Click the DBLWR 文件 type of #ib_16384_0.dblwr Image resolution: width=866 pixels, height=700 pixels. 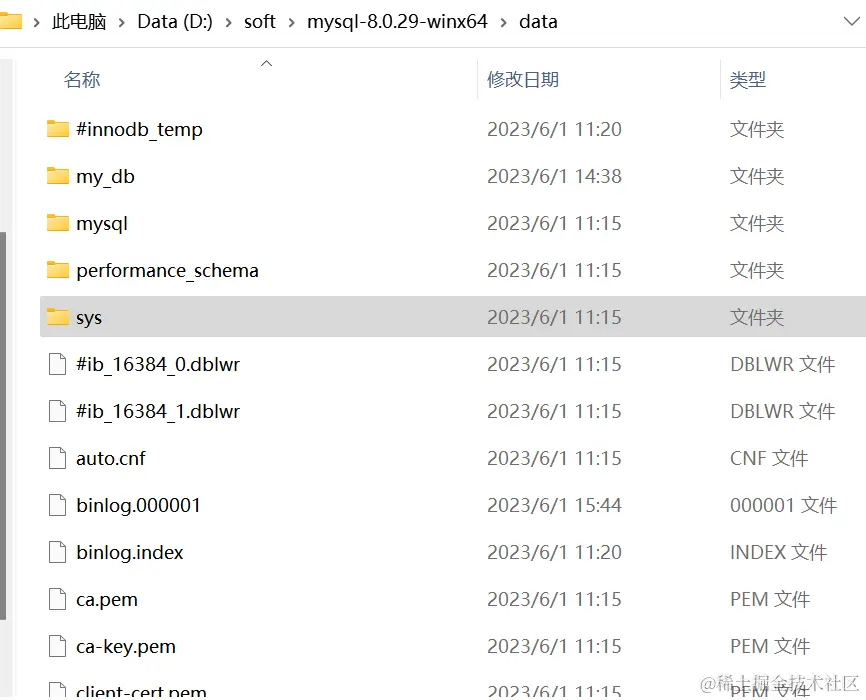click(x=783, y=364)
